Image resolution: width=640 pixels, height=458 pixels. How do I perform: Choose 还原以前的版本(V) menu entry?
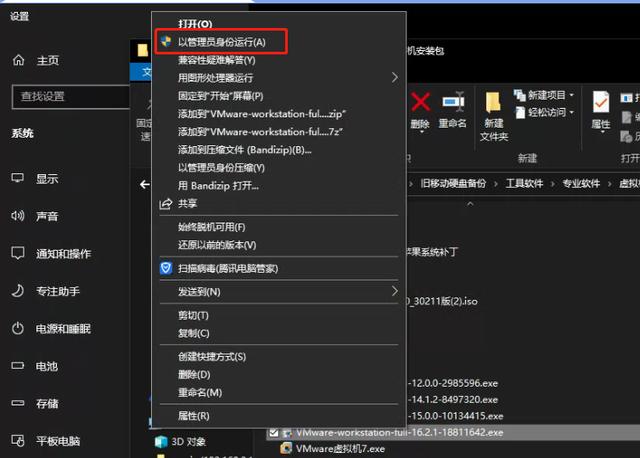coord(217,245)
